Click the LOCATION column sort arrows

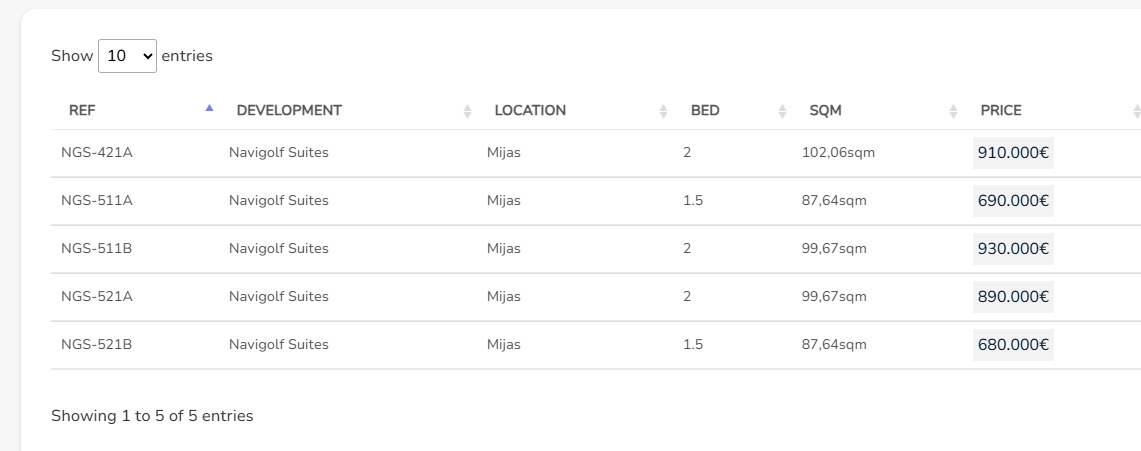[x=663, y=112]
